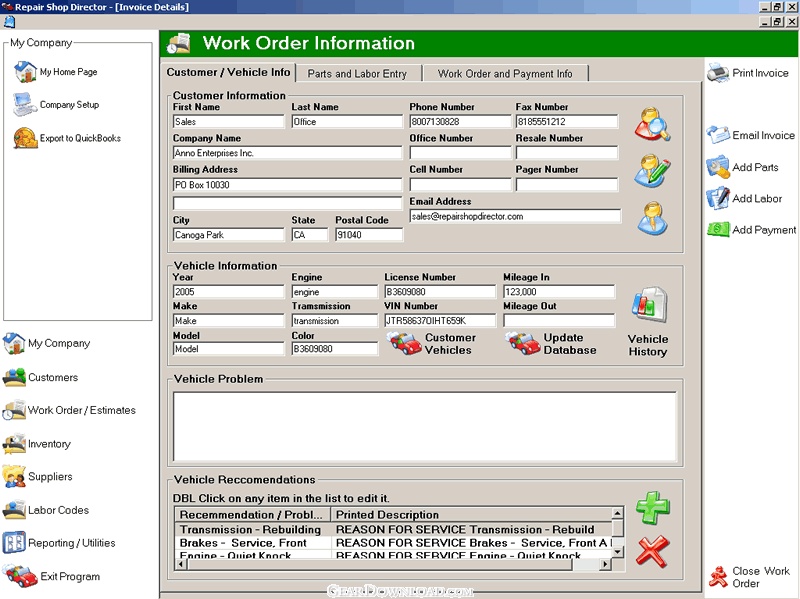
Task: Click the Email Invoice envelope icon
Action: click(718, 135)
